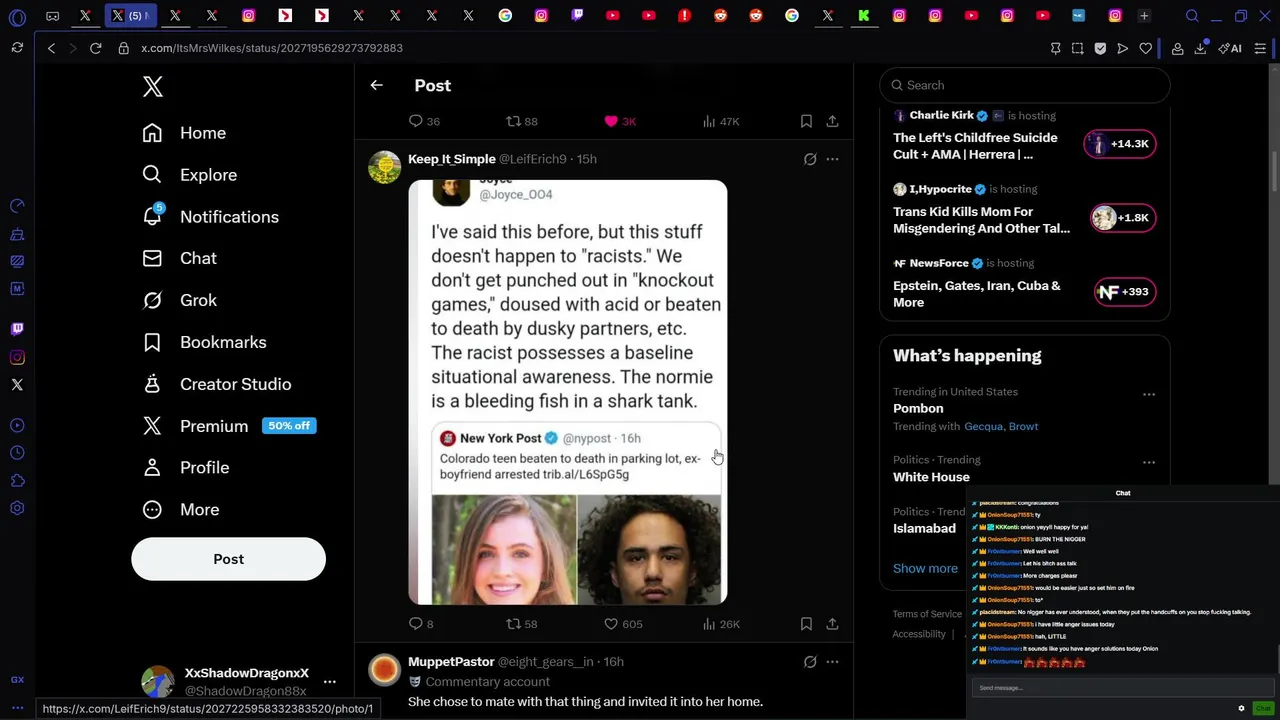Switch to the Kick browser tab
Screen dimensions: 1280x720
tap(863, 16)
